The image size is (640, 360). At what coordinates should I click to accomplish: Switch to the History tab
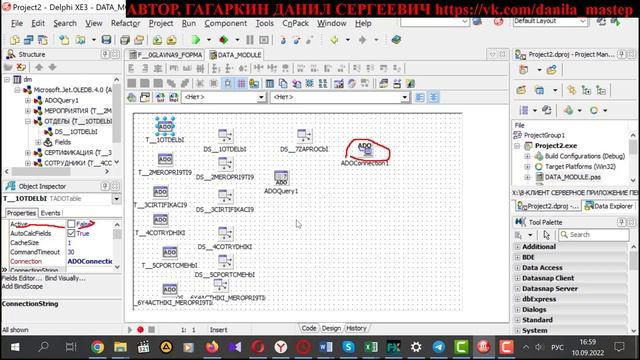tap(356, 328)
